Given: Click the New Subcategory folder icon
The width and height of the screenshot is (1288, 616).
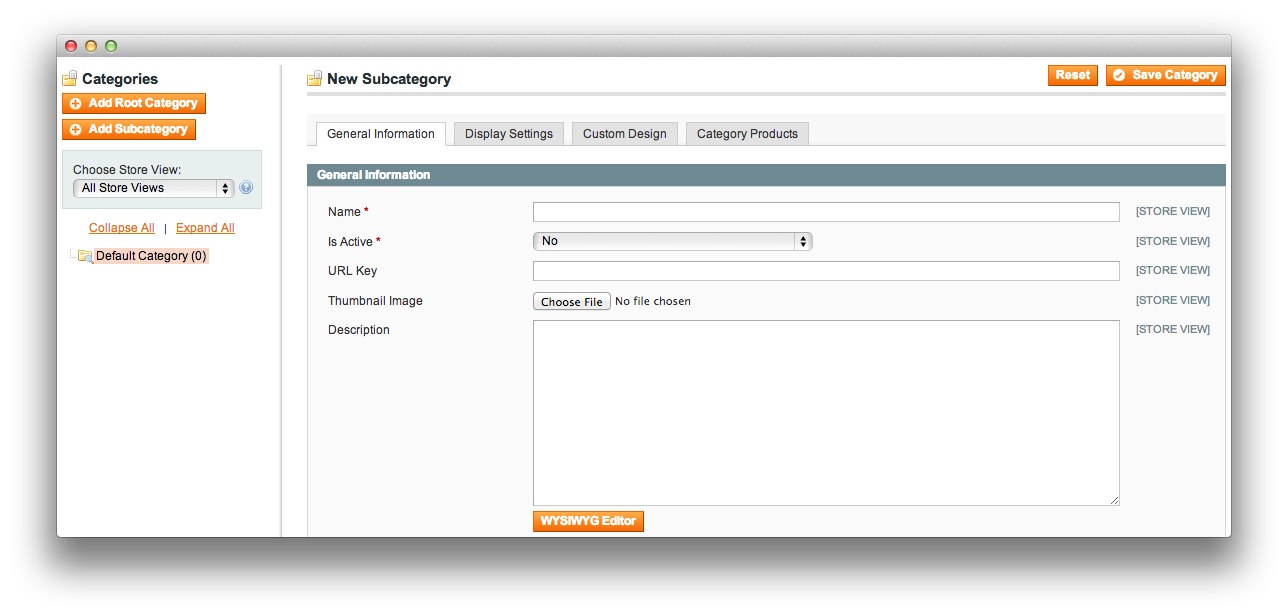Looking at the screenshot, I should pyautogui.click(x=314, y=79).
